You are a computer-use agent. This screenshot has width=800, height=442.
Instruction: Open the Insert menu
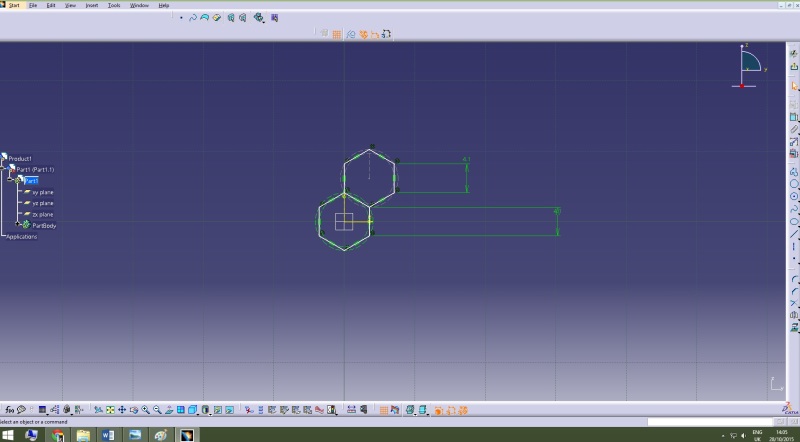point(92,5)
